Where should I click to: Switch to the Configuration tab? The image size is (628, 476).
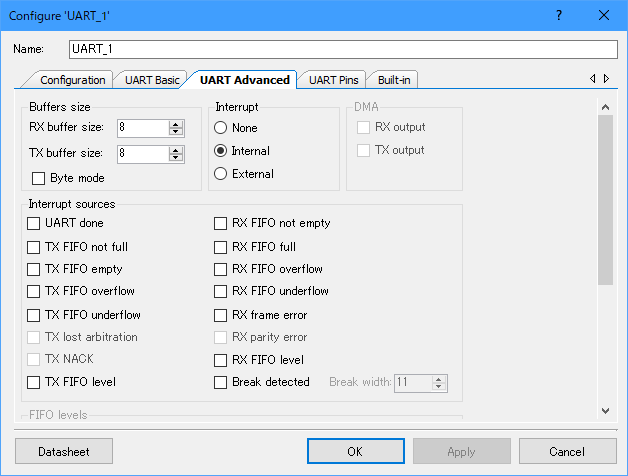point(72,80)
